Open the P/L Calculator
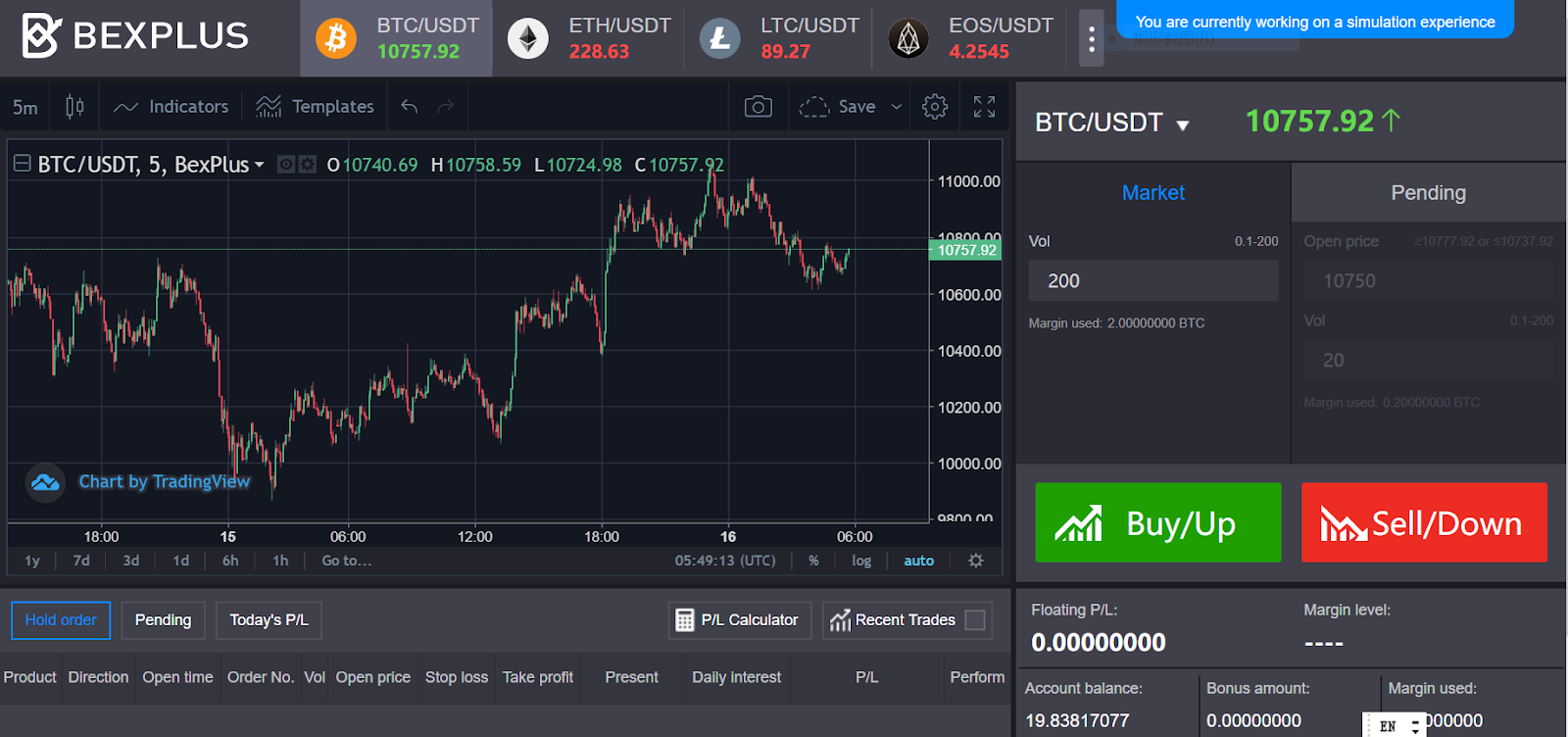Viewport: 1568px width, 737px height. 740,620
